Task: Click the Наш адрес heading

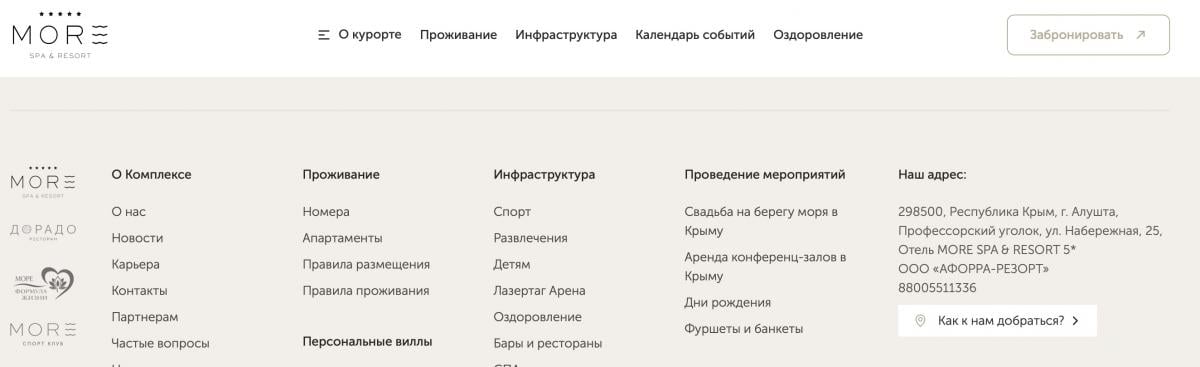Action: (x=932, y=175)
